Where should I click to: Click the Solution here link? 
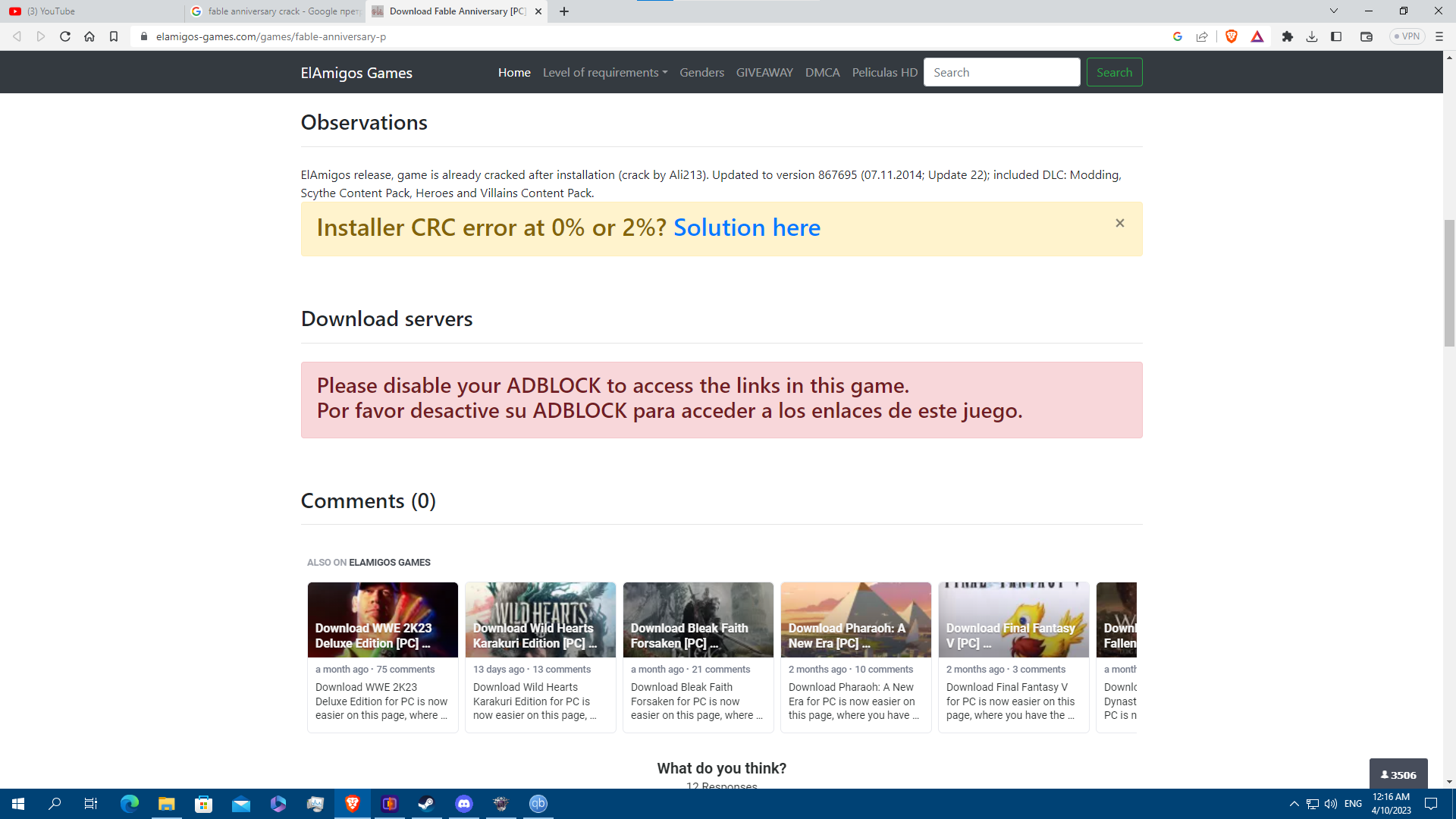(x=747, y=227)
